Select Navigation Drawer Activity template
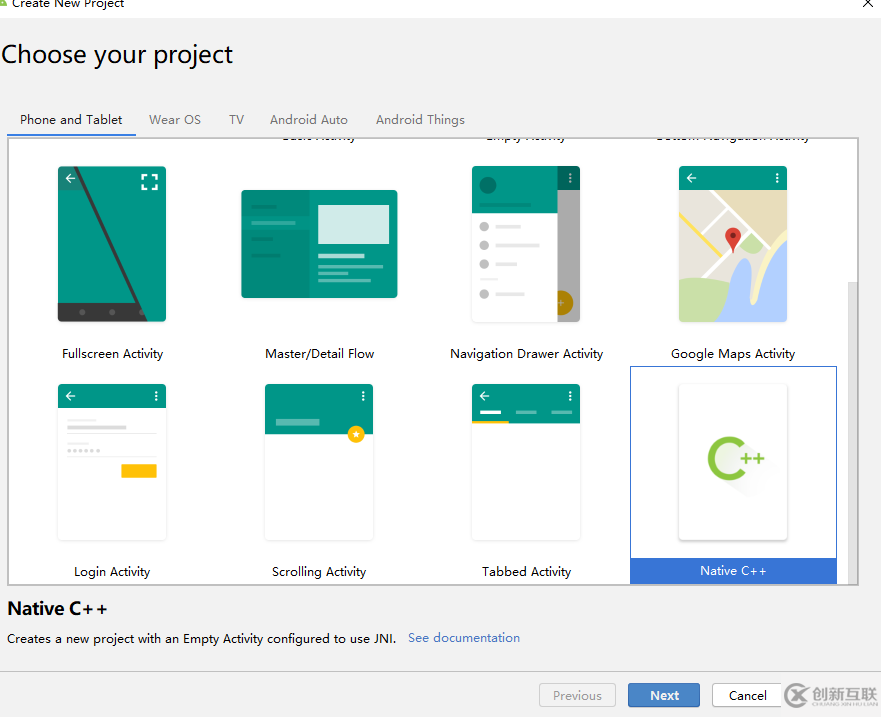Screen dimensions: 881x717 [x=526, y=244]
